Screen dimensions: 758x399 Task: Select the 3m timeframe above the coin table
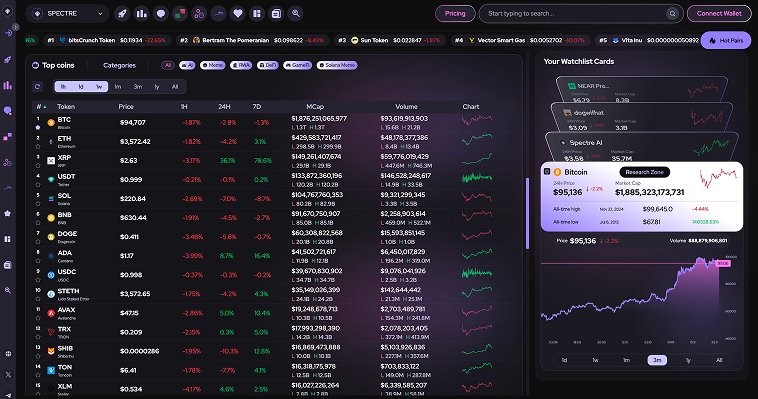point(138,87)
